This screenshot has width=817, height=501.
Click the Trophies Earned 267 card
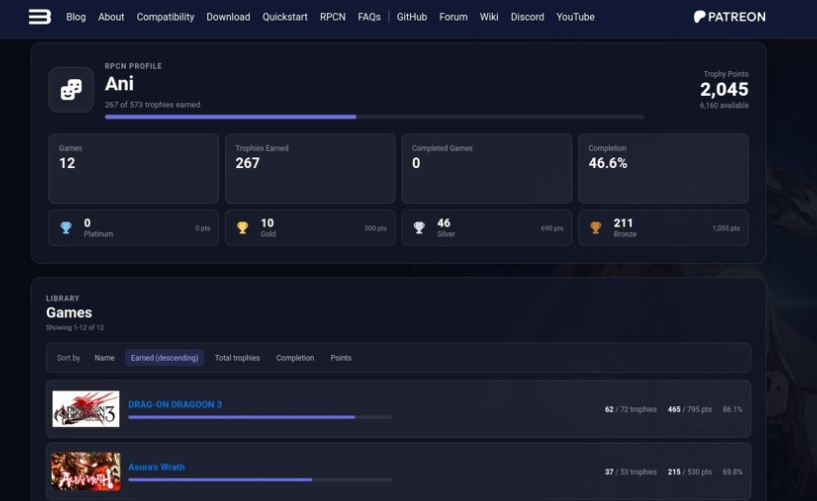coord(310,168)
